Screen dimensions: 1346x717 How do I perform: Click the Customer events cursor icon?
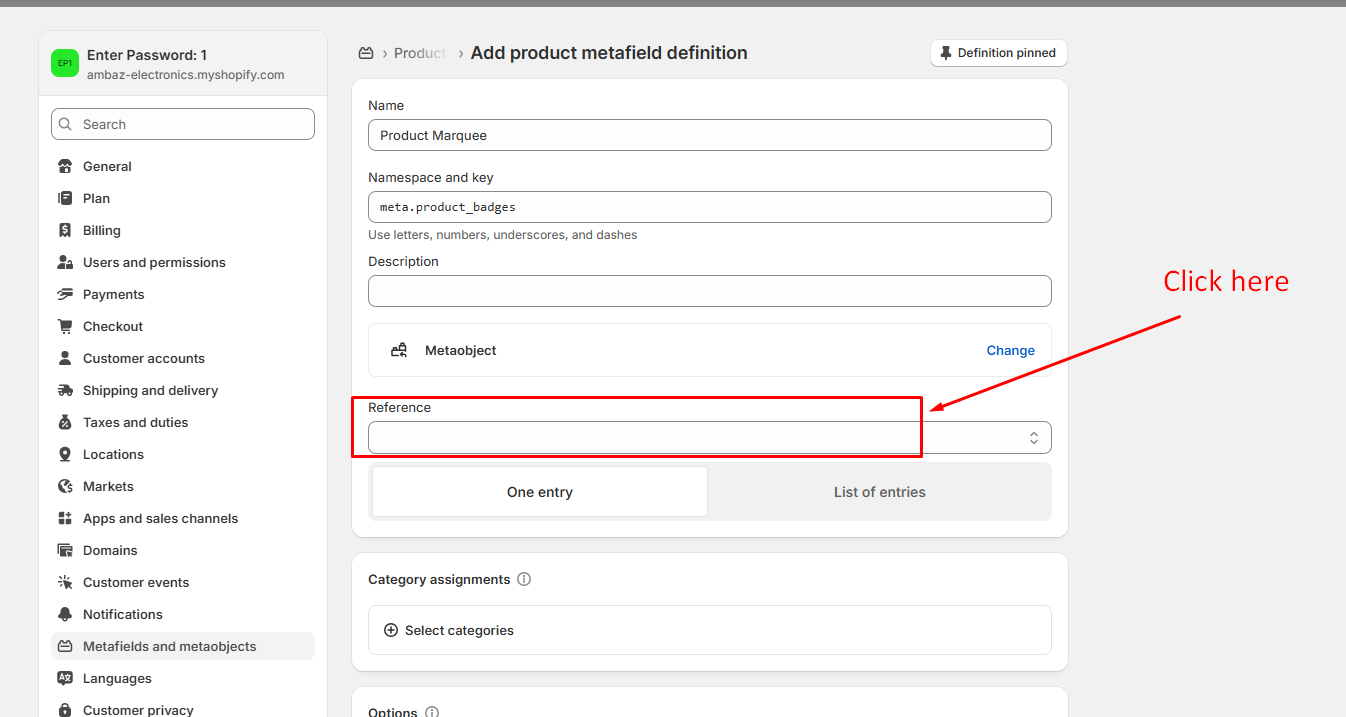[x=65, y=583]
